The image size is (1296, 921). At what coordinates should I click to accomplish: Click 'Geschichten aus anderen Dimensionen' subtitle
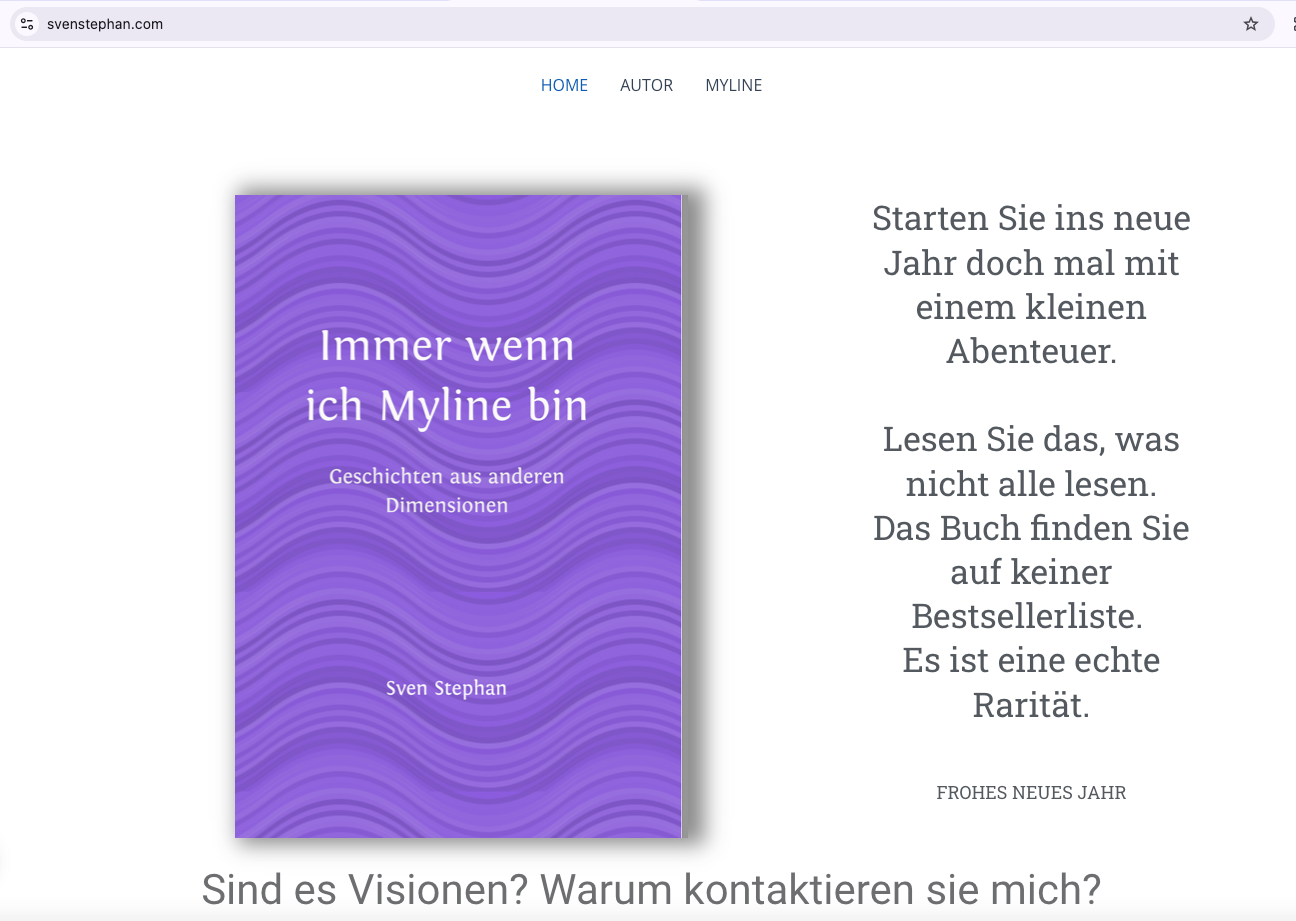pyautogui.click(x=447, y=491)
